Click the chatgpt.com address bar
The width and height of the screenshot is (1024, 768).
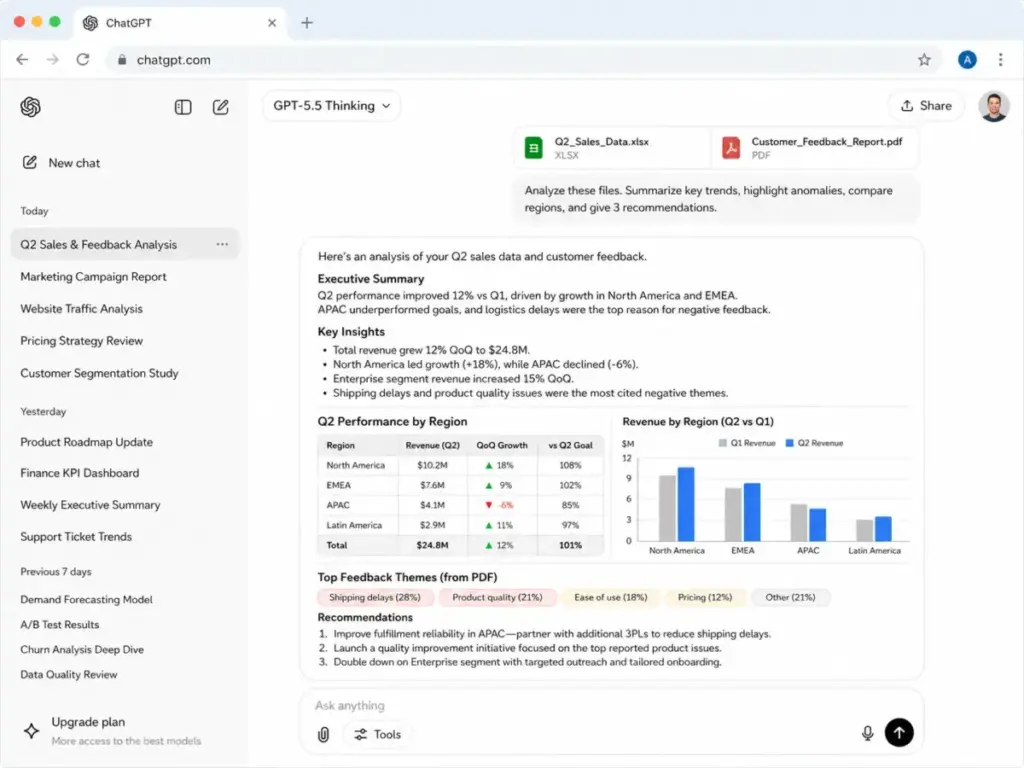pos(522,59)
